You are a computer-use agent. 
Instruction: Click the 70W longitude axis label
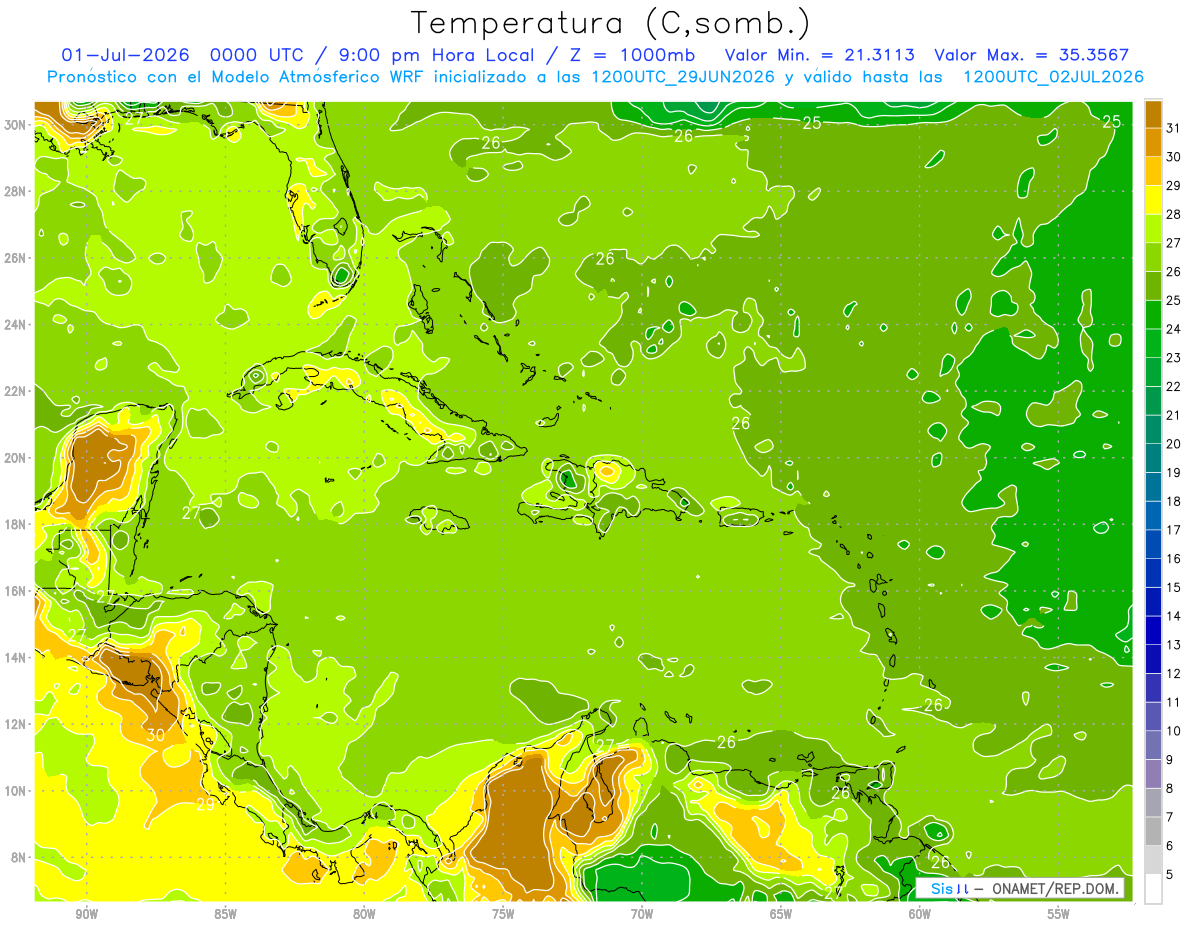pyautogui.click(x=642, y=914)
